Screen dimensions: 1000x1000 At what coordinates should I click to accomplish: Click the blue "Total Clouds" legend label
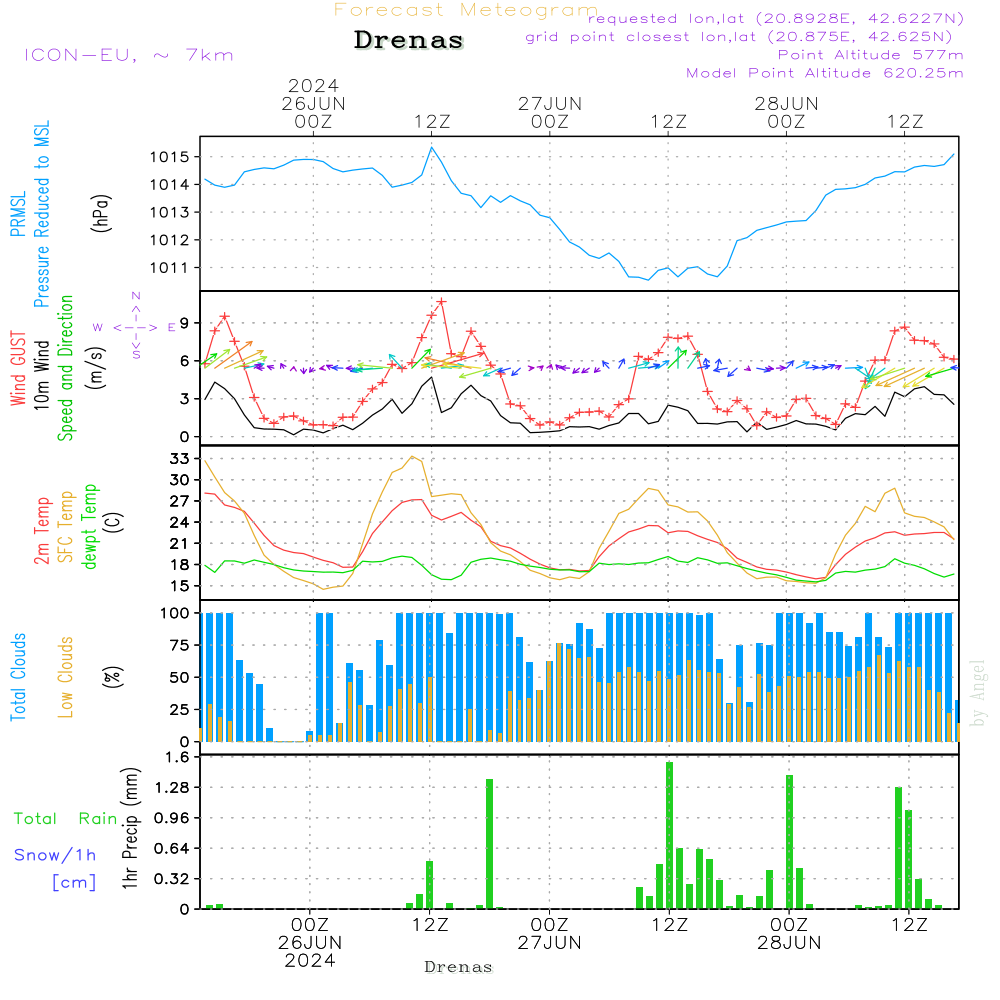click(18, 677)
